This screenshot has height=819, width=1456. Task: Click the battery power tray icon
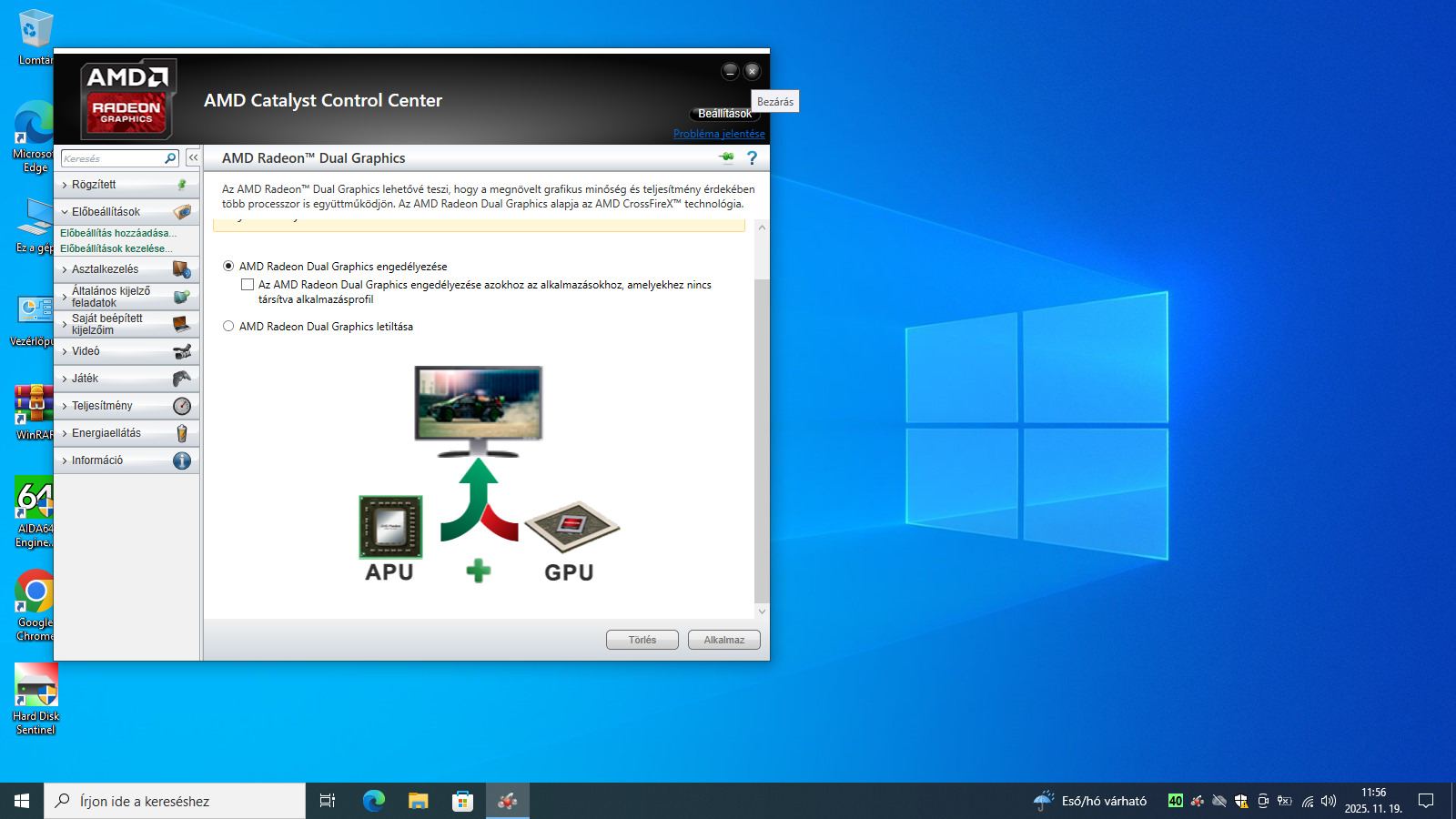(1285, 801)
